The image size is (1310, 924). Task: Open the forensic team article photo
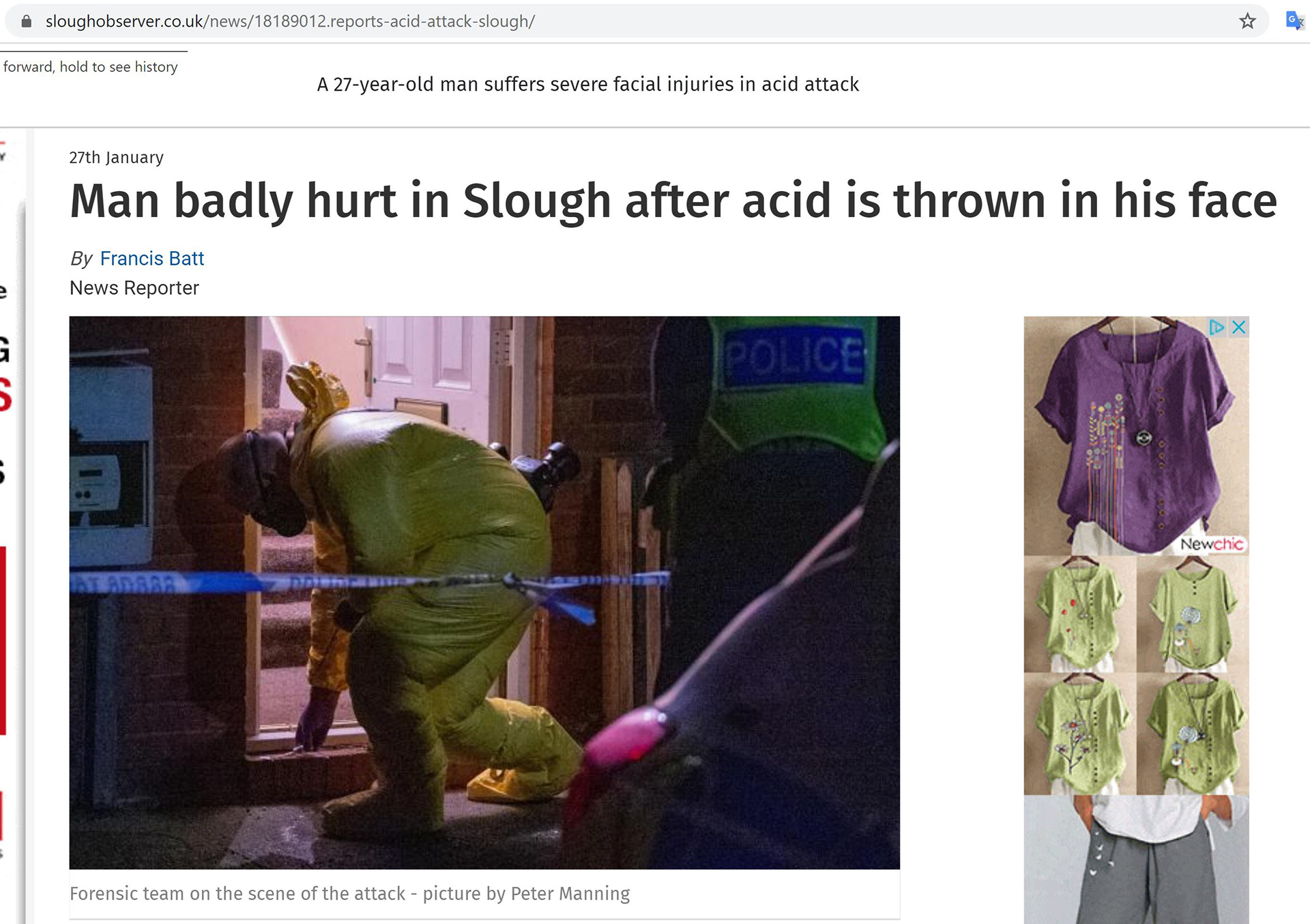(x=484, y=592)
